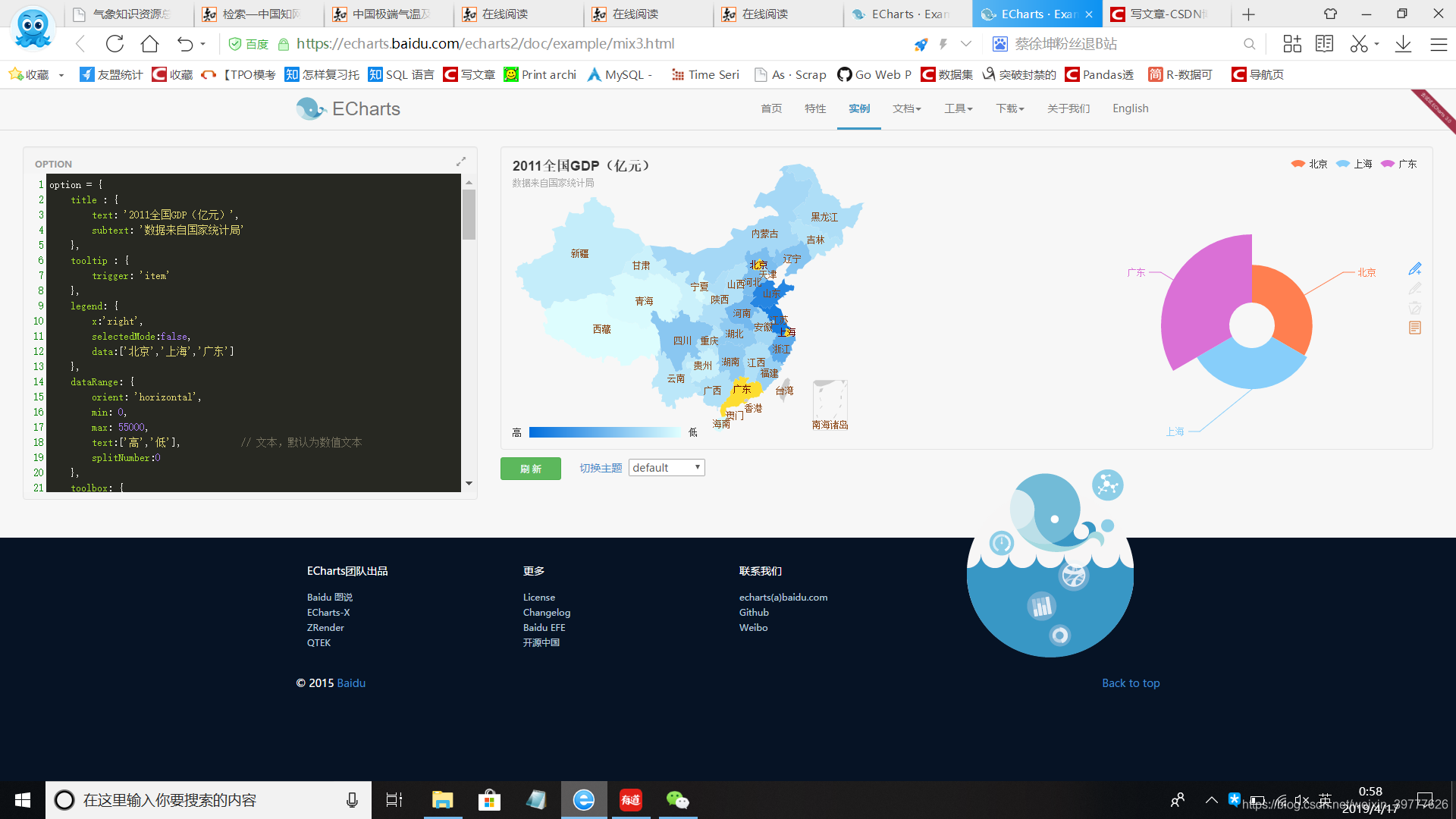Switch to the 写文章-CSDN browser tab
The image size is (1456, 819).
[x=1166, y=14]
